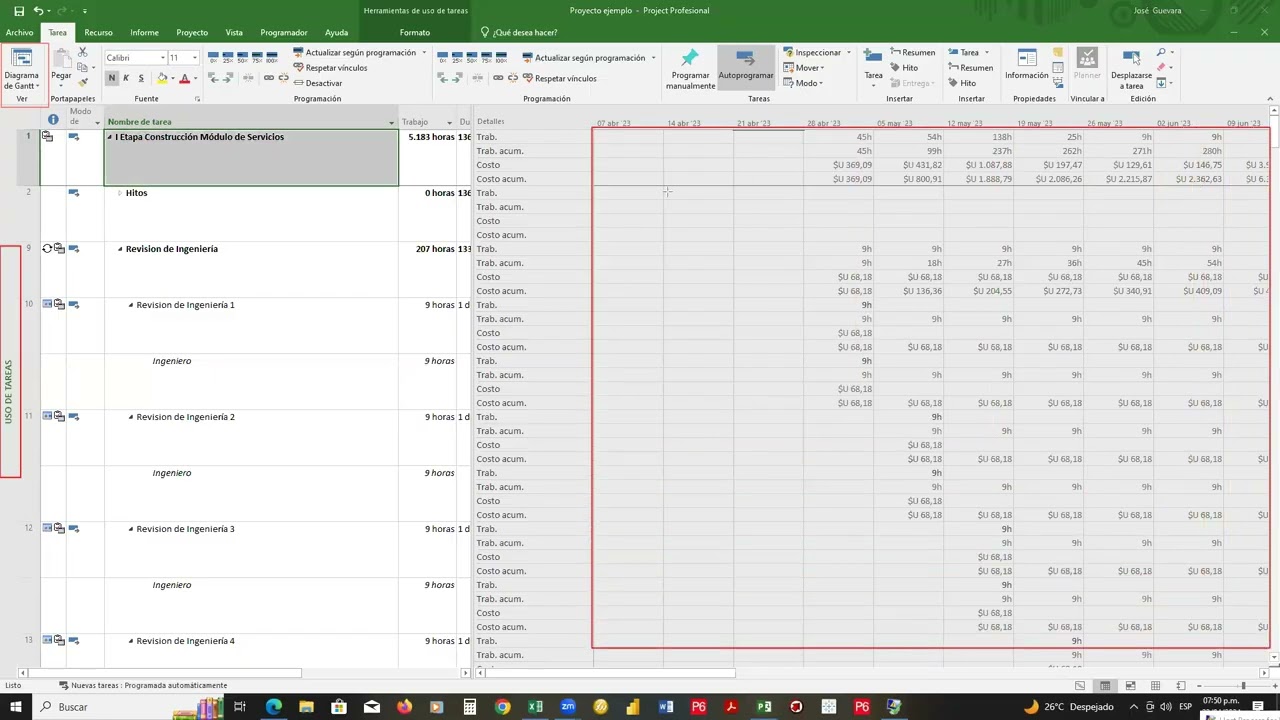Switch to the first status bar view button
The image size is (1280, 720).
pos(1080,686)
